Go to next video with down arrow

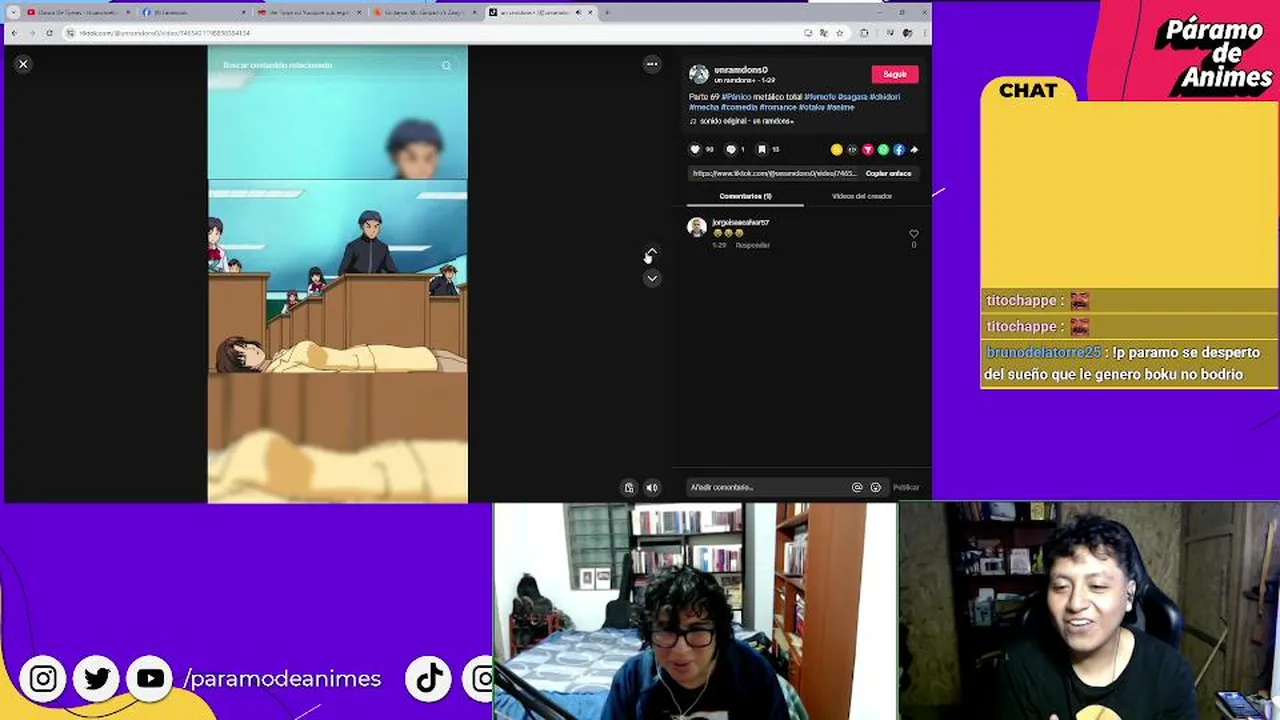(652, 278)
